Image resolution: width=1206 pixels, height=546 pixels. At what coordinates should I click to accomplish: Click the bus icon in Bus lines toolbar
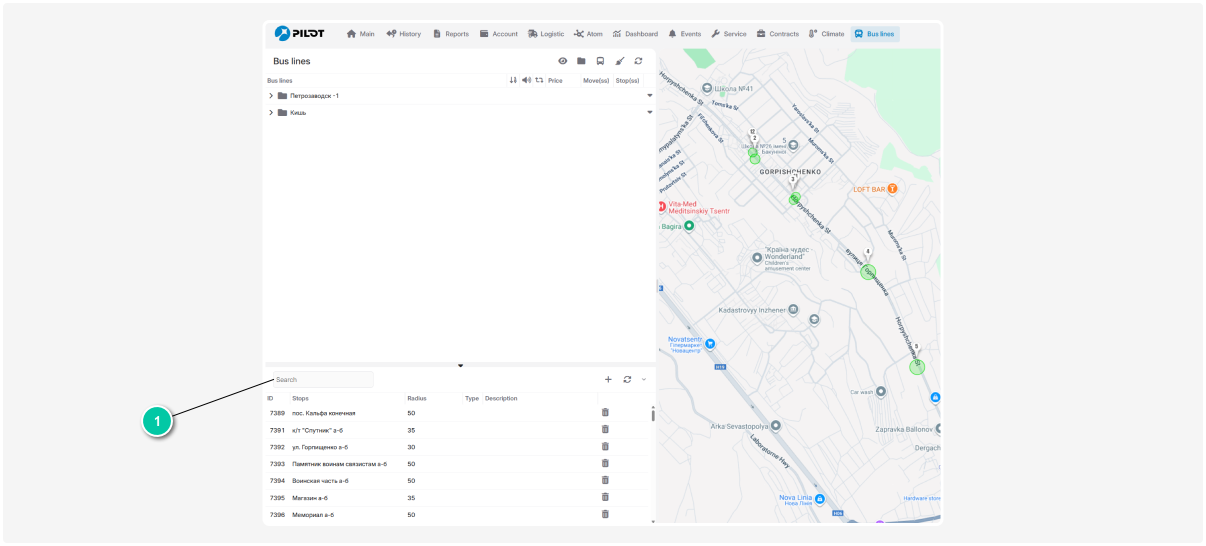[x=600, y=61]
